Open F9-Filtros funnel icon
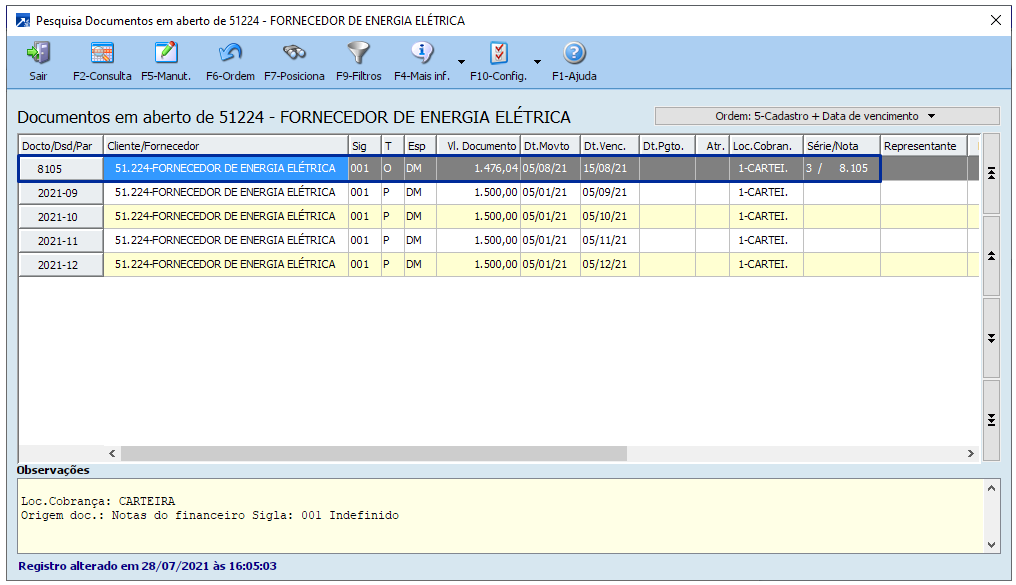1016x585 pixels. click(358, 54)
